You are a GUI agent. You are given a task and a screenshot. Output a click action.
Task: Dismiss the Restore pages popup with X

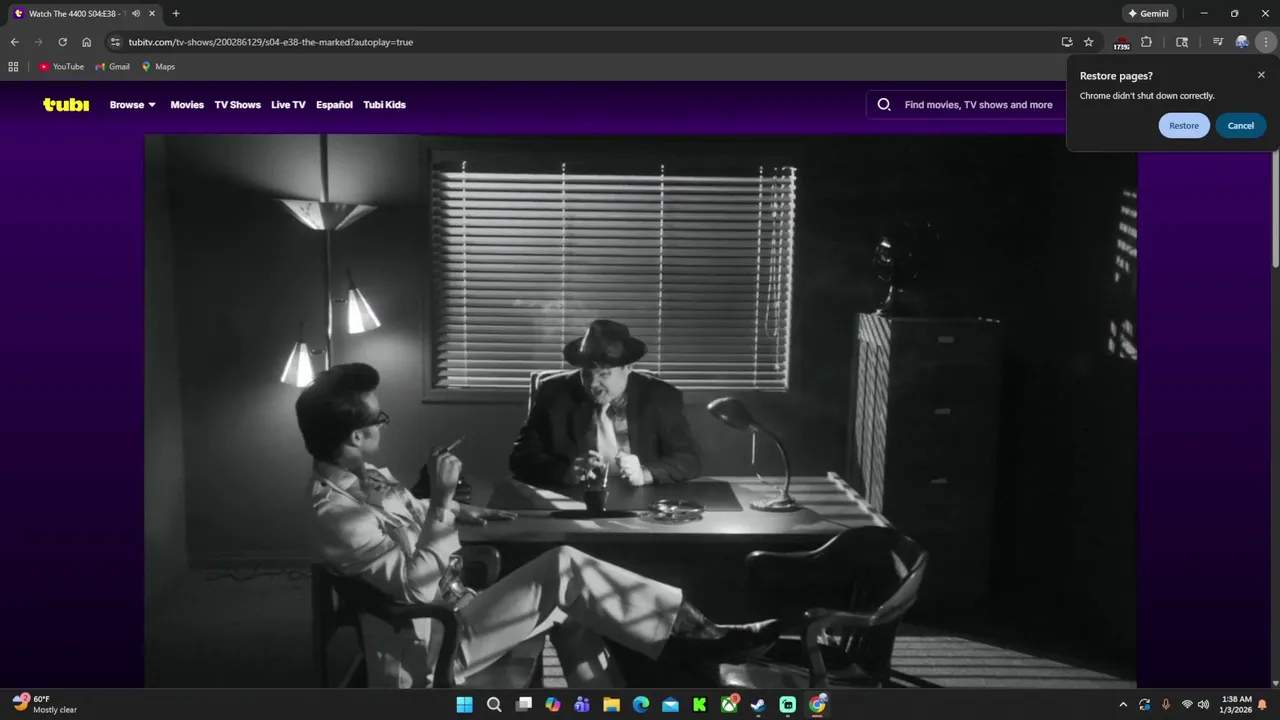coord(1261,75)
